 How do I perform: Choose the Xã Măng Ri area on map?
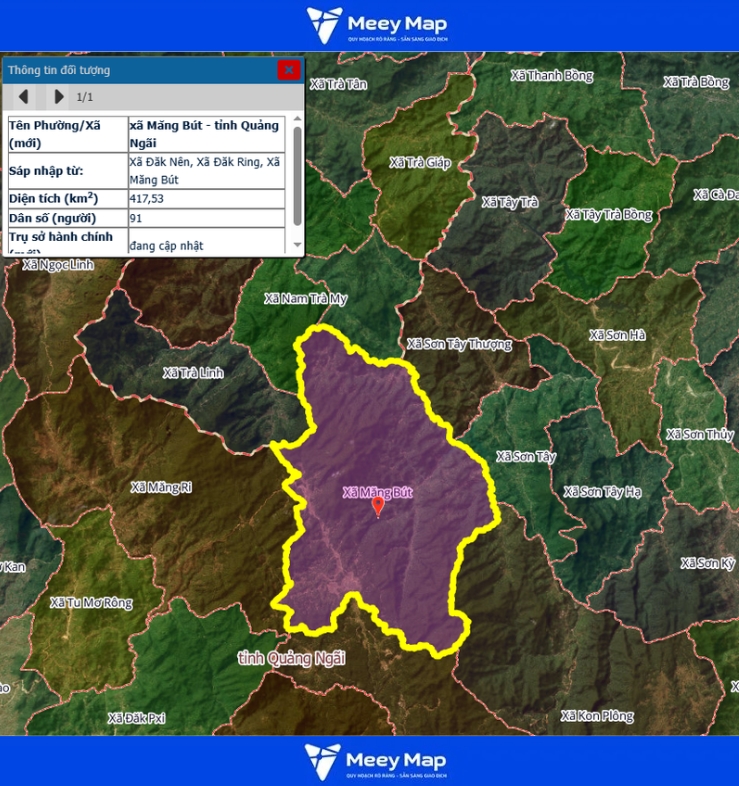(x=161, y=488)
